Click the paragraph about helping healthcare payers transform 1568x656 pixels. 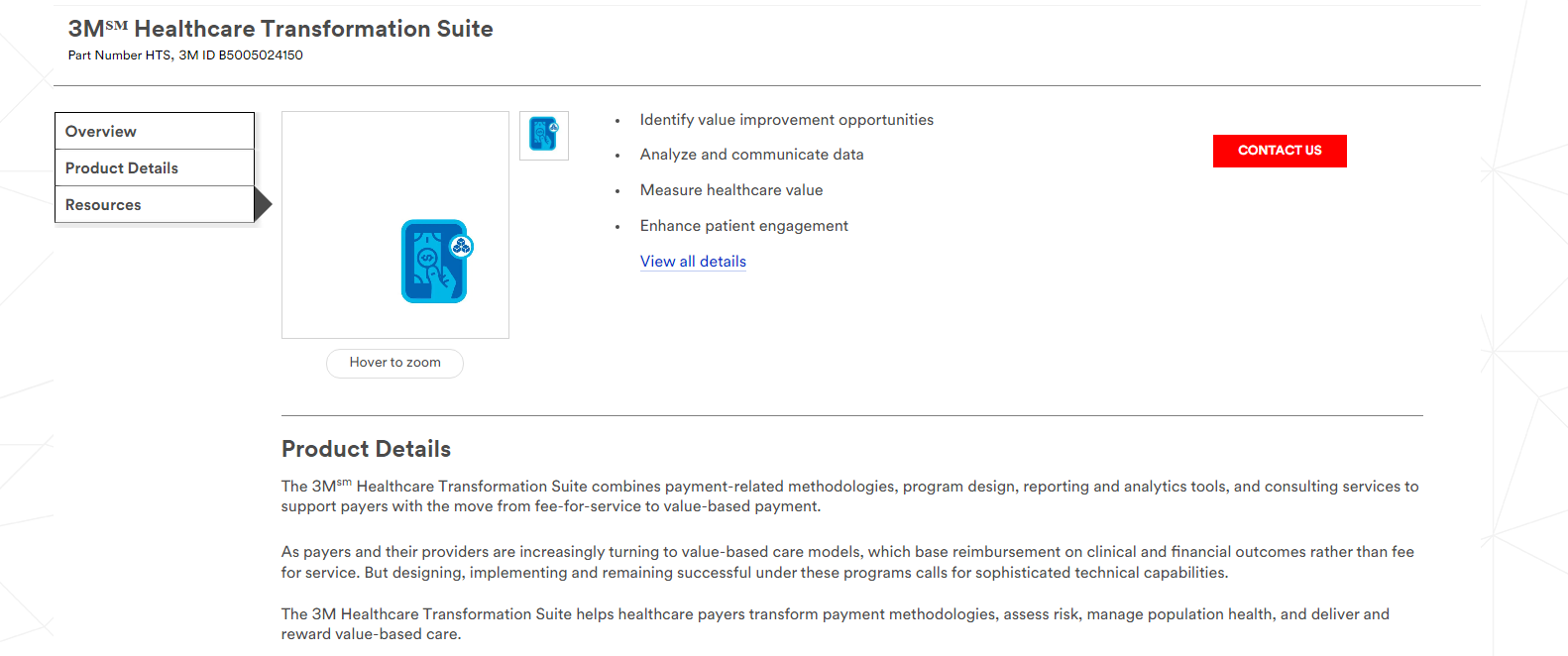point(835,624)
